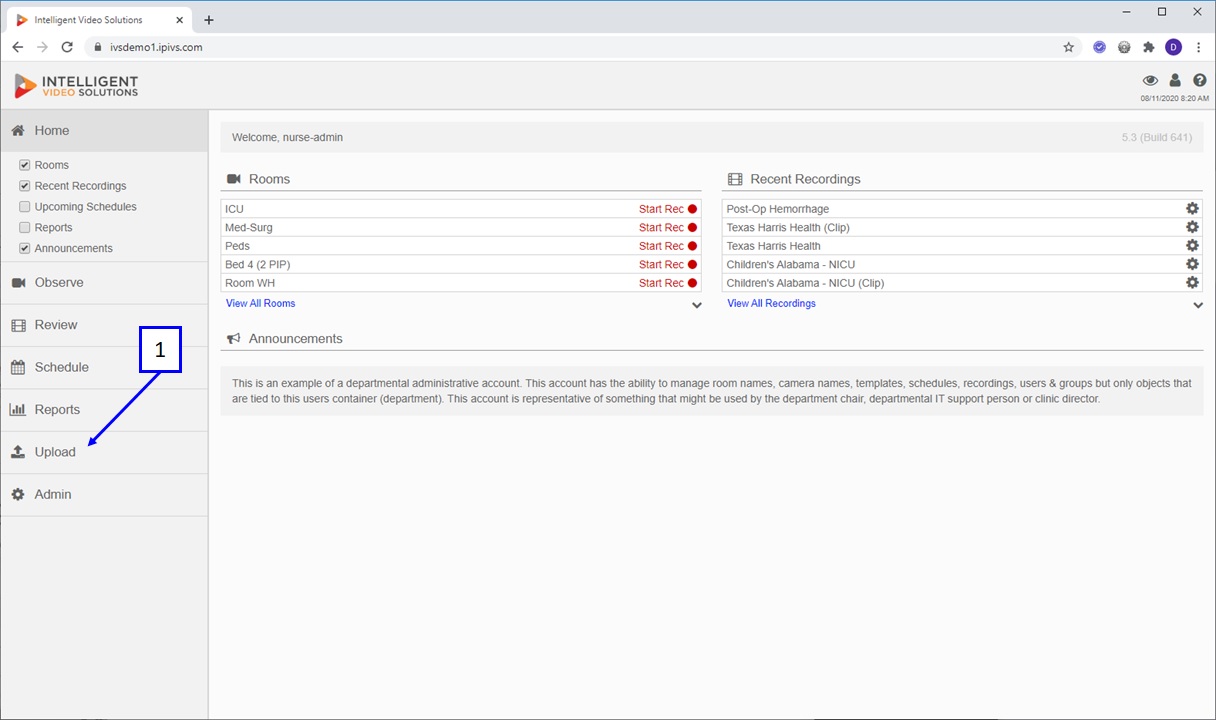Uncheck the Rooms checkbox in sidebar
Screen dimensions: 1216x720
25,165
